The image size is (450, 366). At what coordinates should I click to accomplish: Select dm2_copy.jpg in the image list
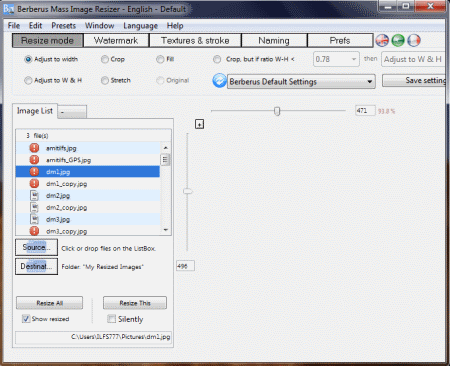tap(88, 207)
